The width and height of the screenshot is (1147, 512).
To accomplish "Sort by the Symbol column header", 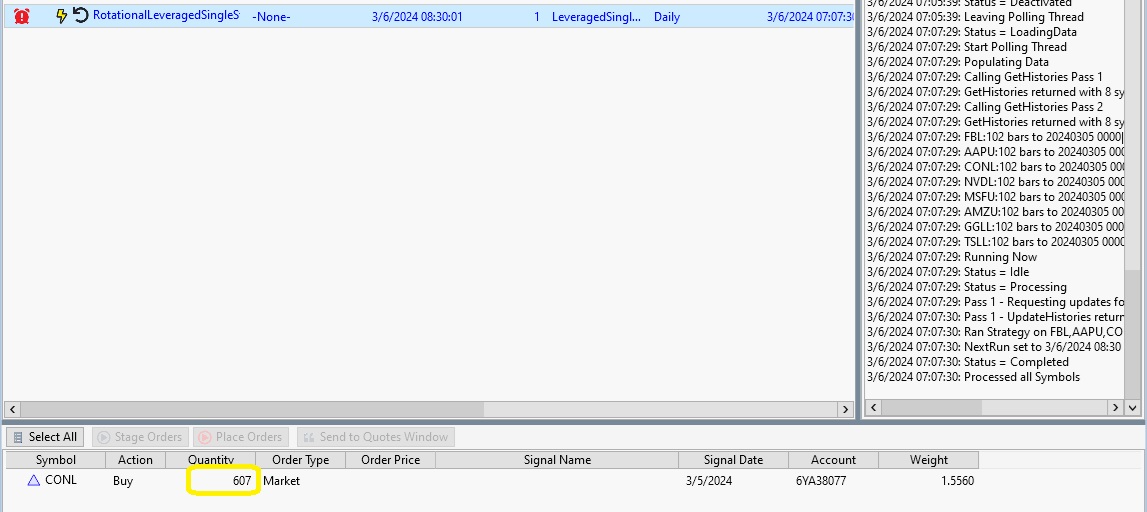I will point(56,460).
